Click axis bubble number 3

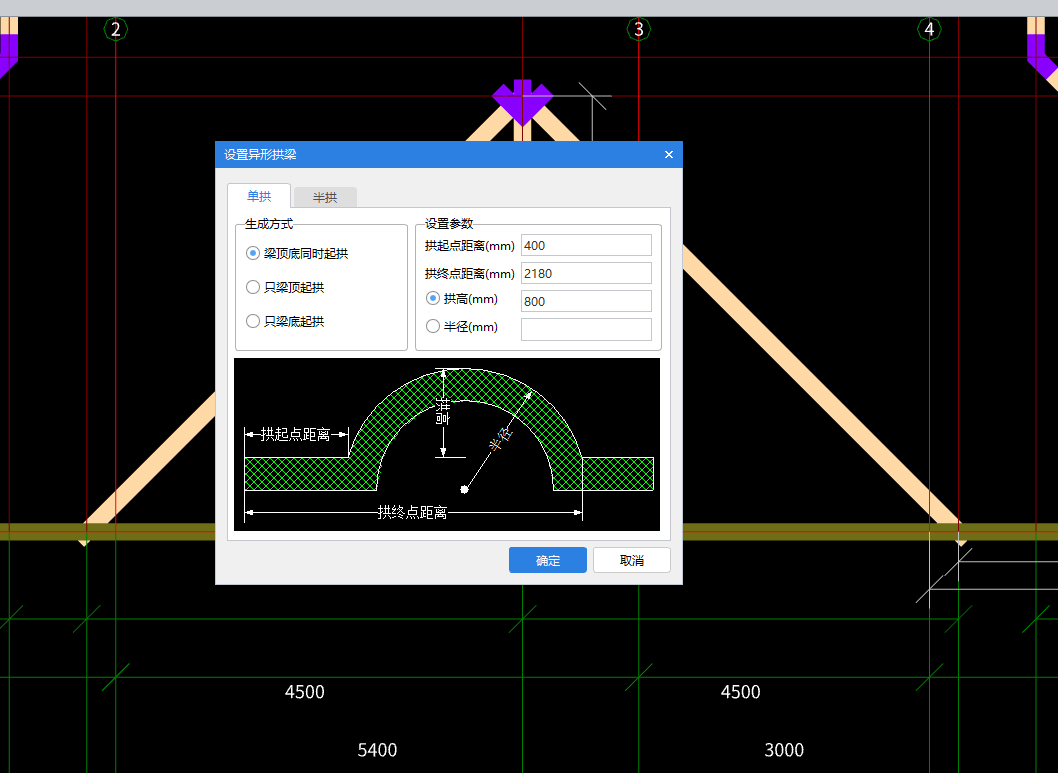coord(638,29)
